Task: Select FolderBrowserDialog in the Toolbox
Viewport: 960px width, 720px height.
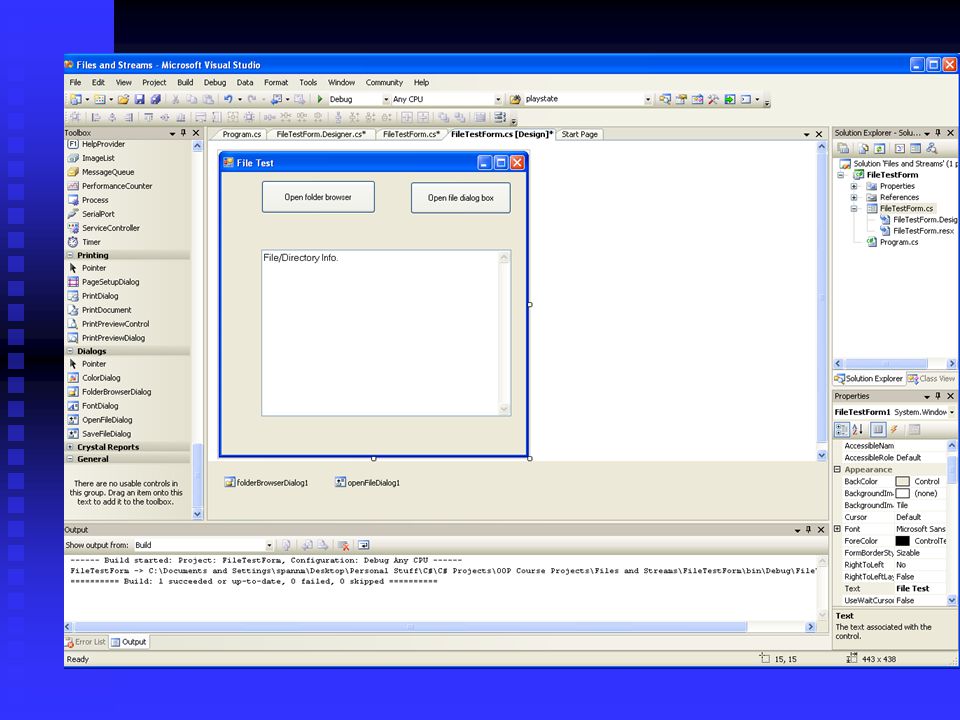Action: [116, 392]
